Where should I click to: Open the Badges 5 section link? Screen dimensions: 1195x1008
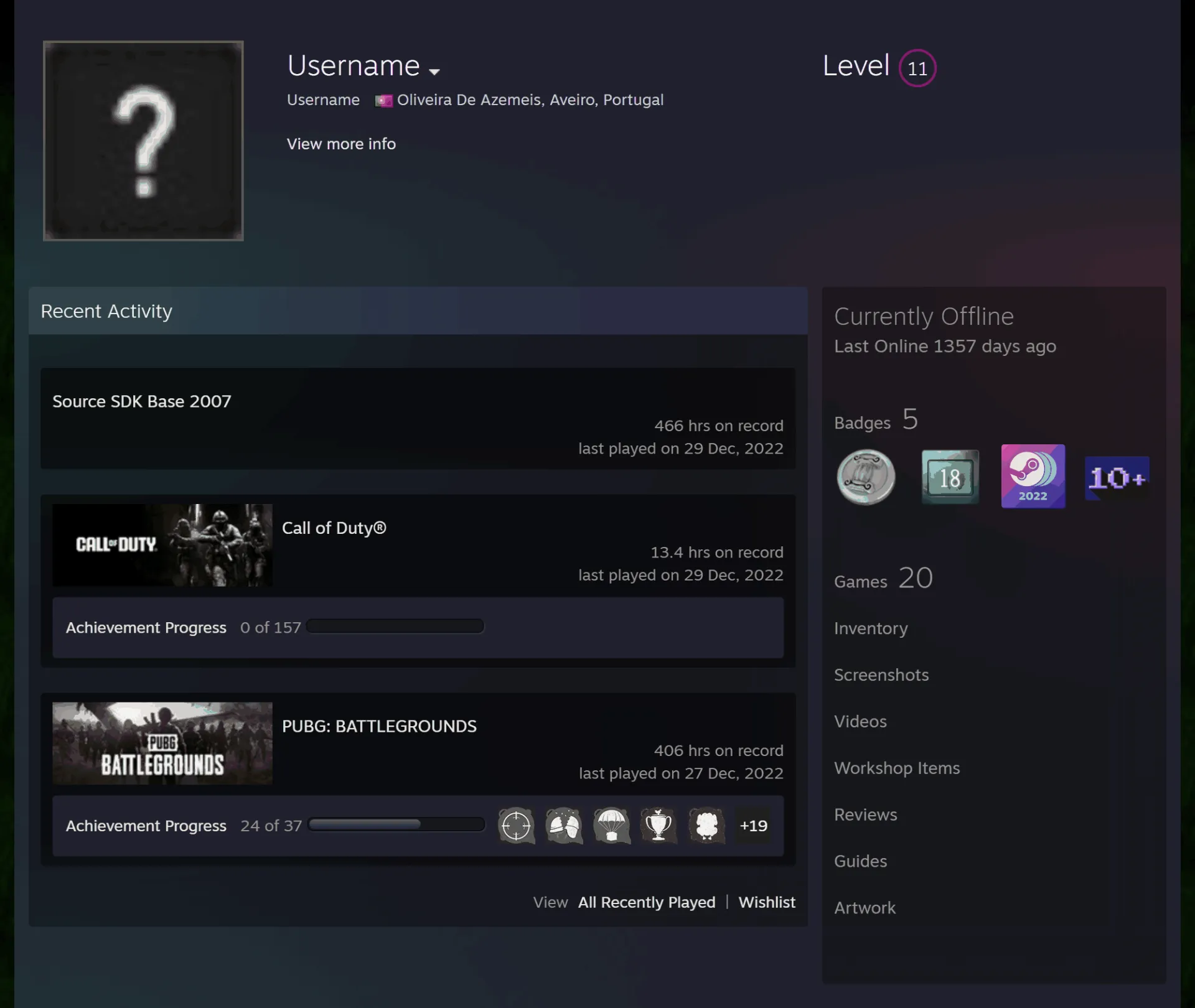tap(876, 420)
